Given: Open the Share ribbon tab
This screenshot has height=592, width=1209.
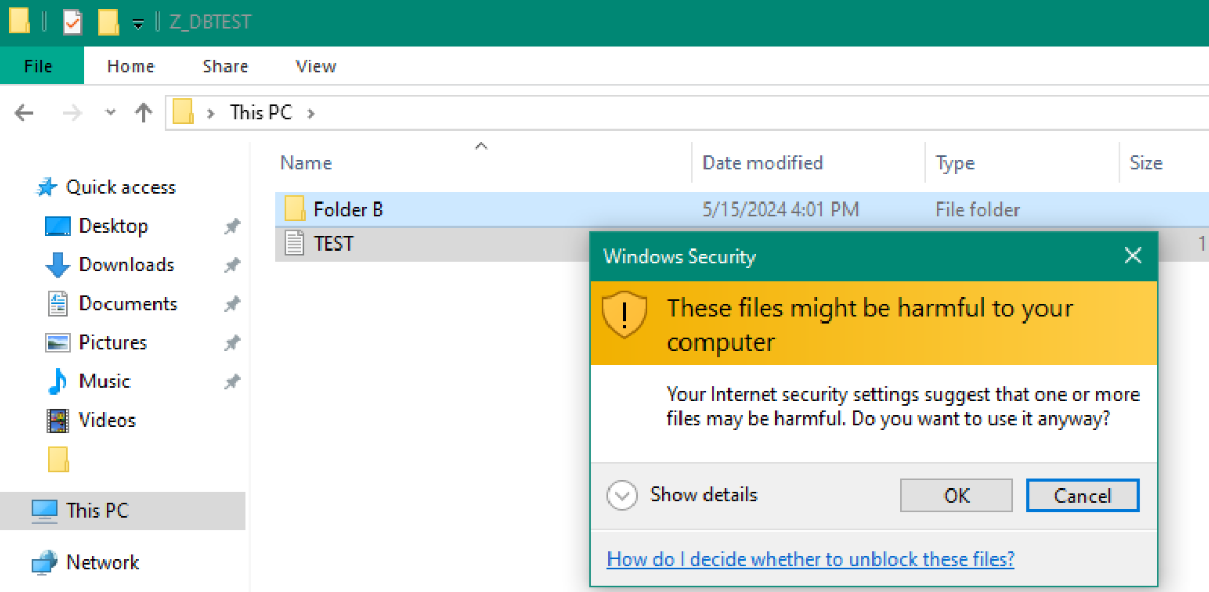Looking at the screenshot, I should pos(225,66).
